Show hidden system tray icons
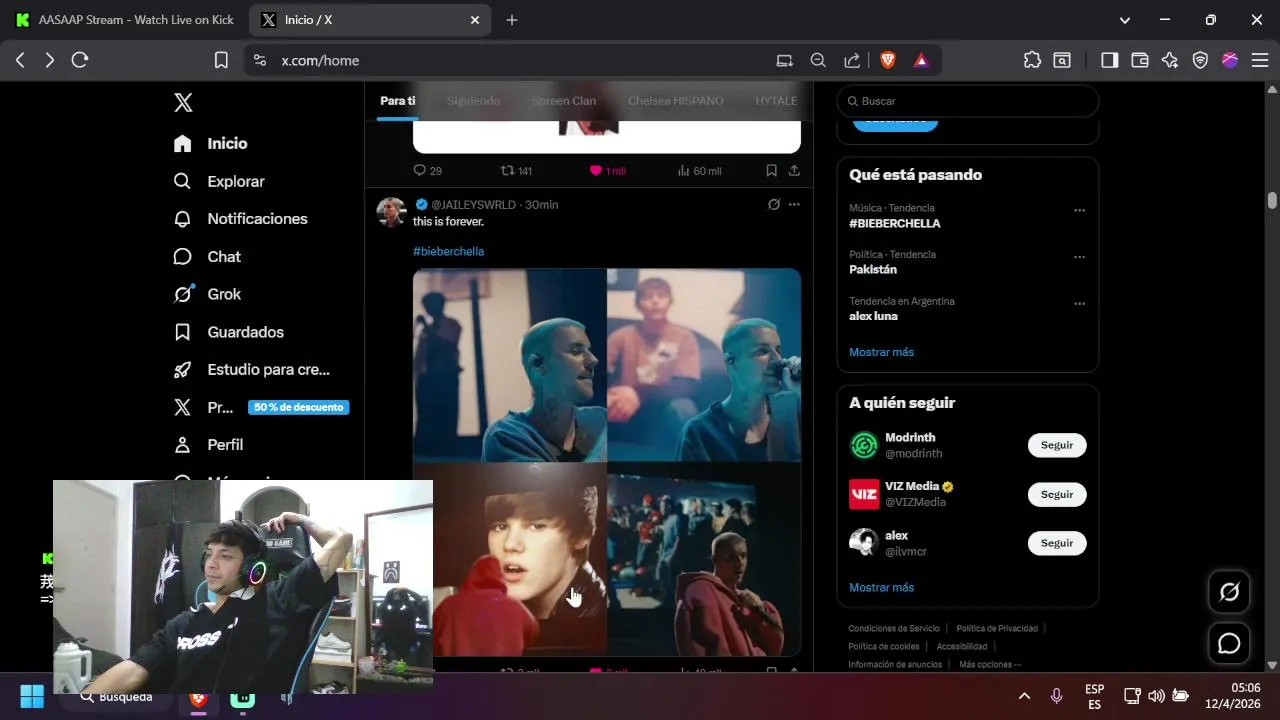The height and width of the screenshot is (720, 1280). click(1024, 696)
